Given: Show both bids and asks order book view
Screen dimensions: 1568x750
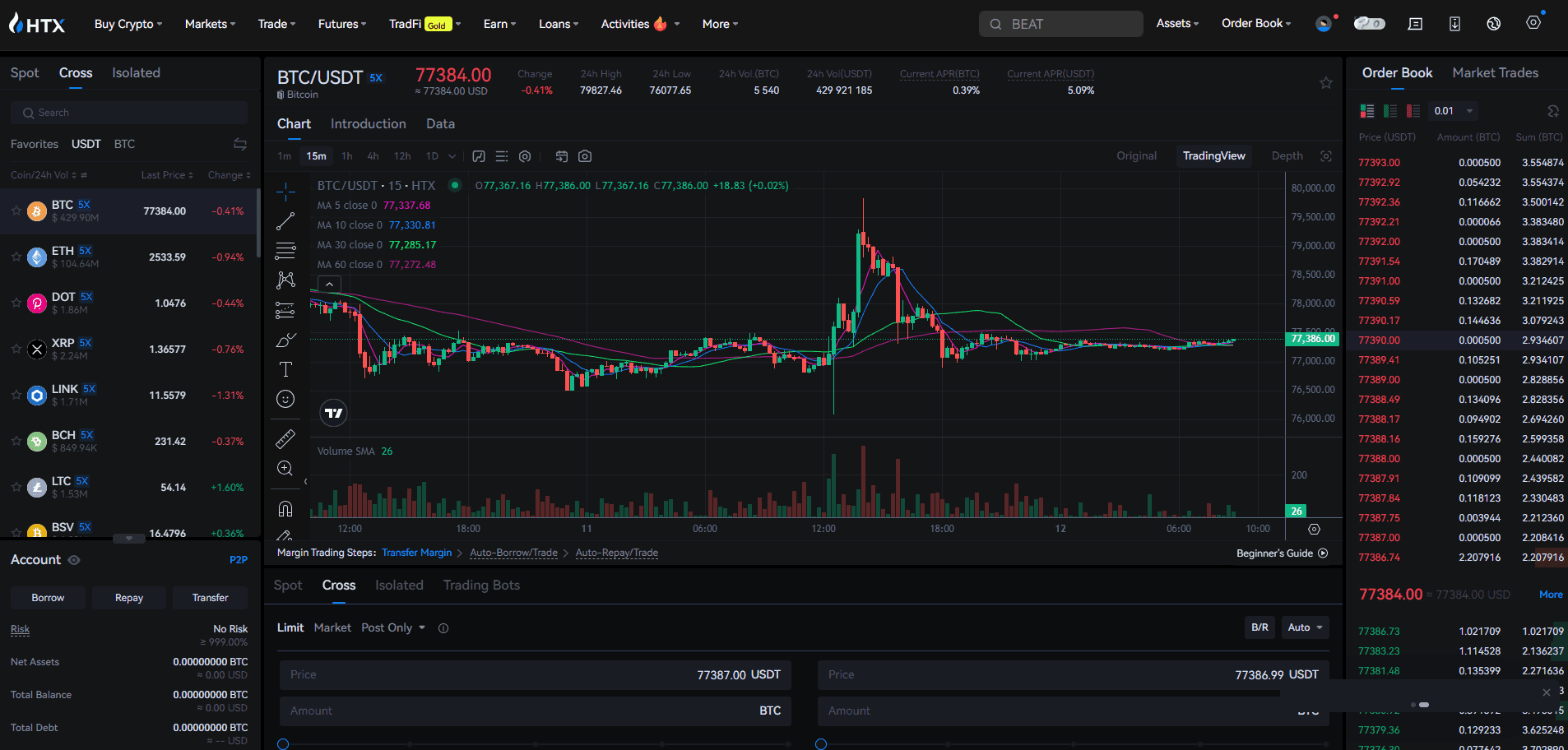Looking at the screenshot, I should coord(1367,111).
